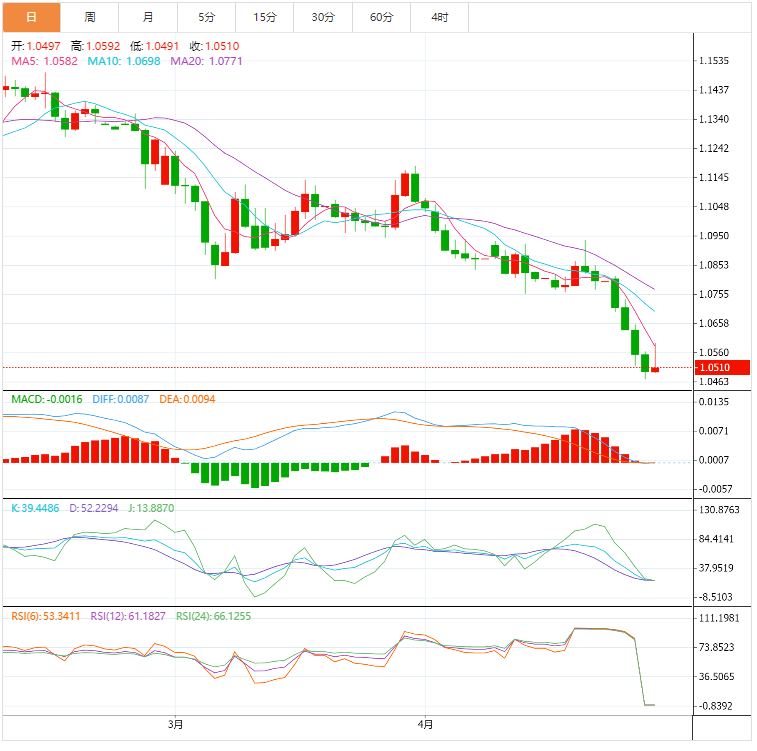Open the 60分 timeframe tab

tap(382, 17)
